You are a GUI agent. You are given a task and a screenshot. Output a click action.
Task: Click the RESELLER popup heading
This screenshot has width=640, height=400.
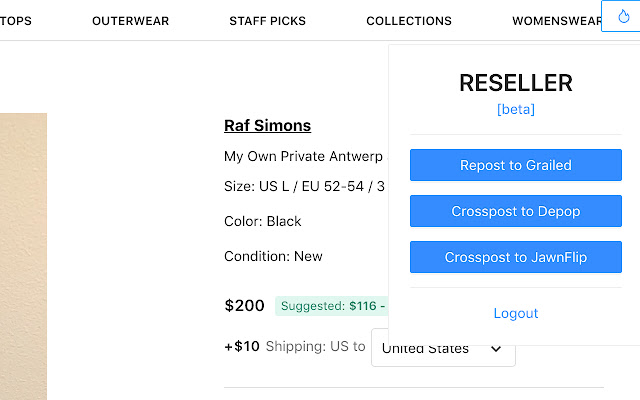515,83
